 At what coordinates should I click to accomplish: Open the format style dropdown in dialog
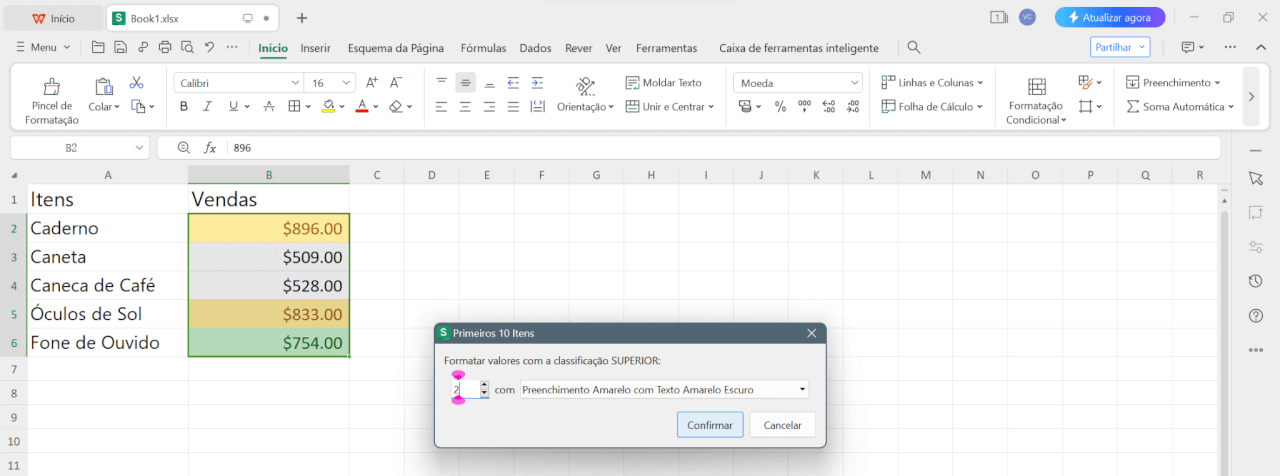(663, 390)
